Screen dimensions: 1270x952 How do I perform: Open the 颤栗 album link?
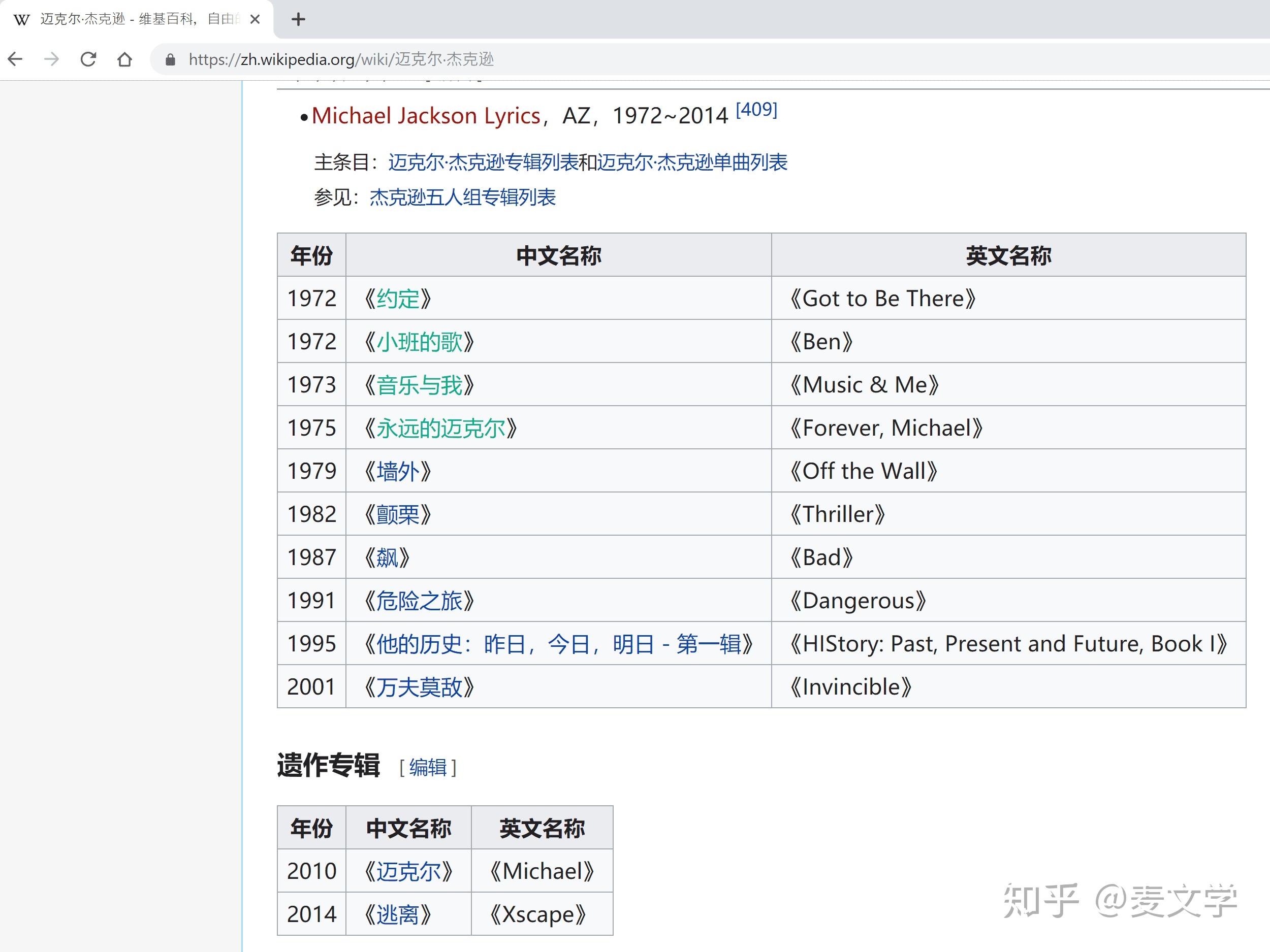(397, 514)
